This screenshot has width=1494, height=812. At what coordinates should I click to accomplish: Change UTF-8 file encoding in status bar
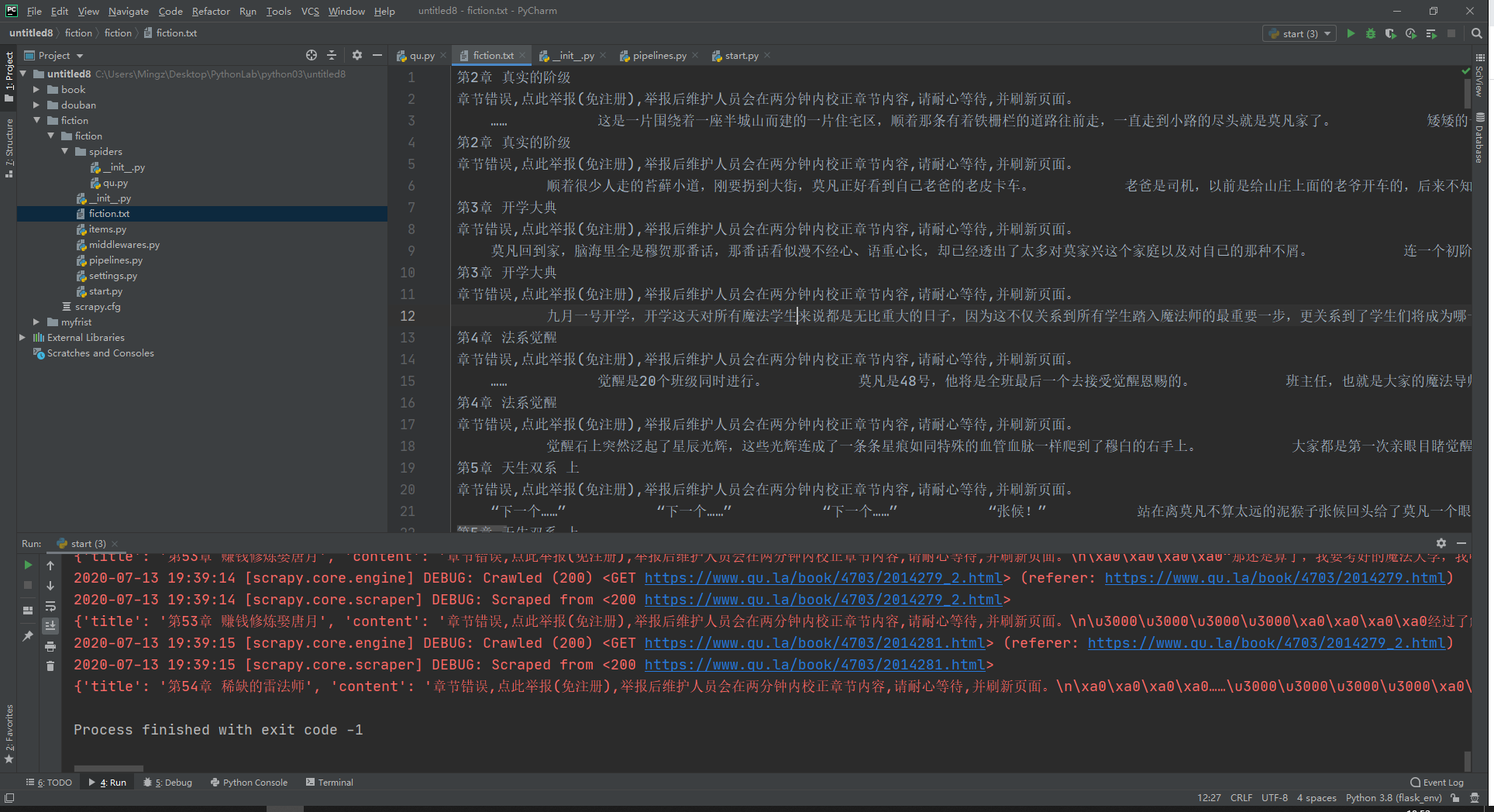1274,798
